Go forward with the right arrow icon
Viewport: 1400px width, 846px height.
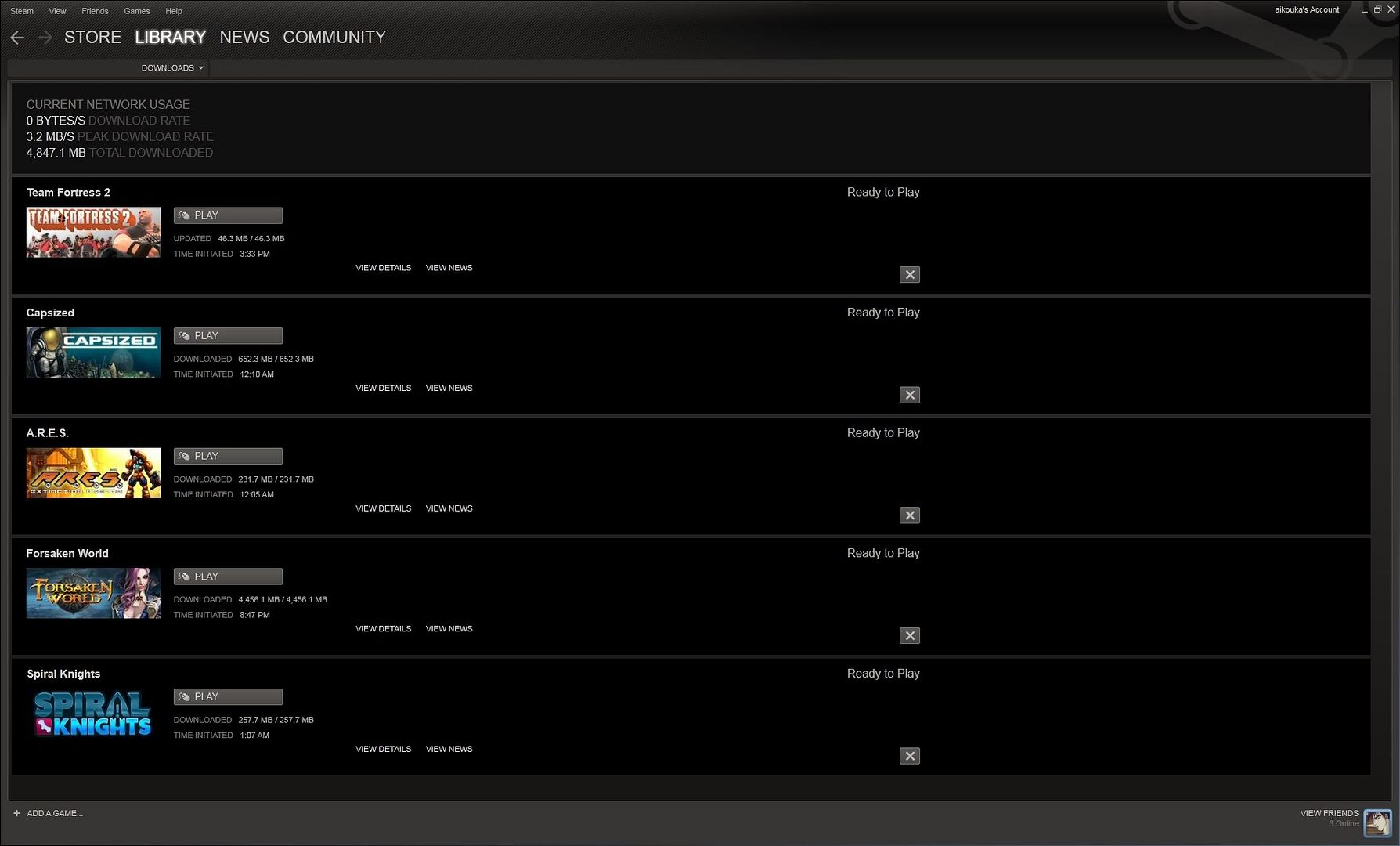[45, 38]
